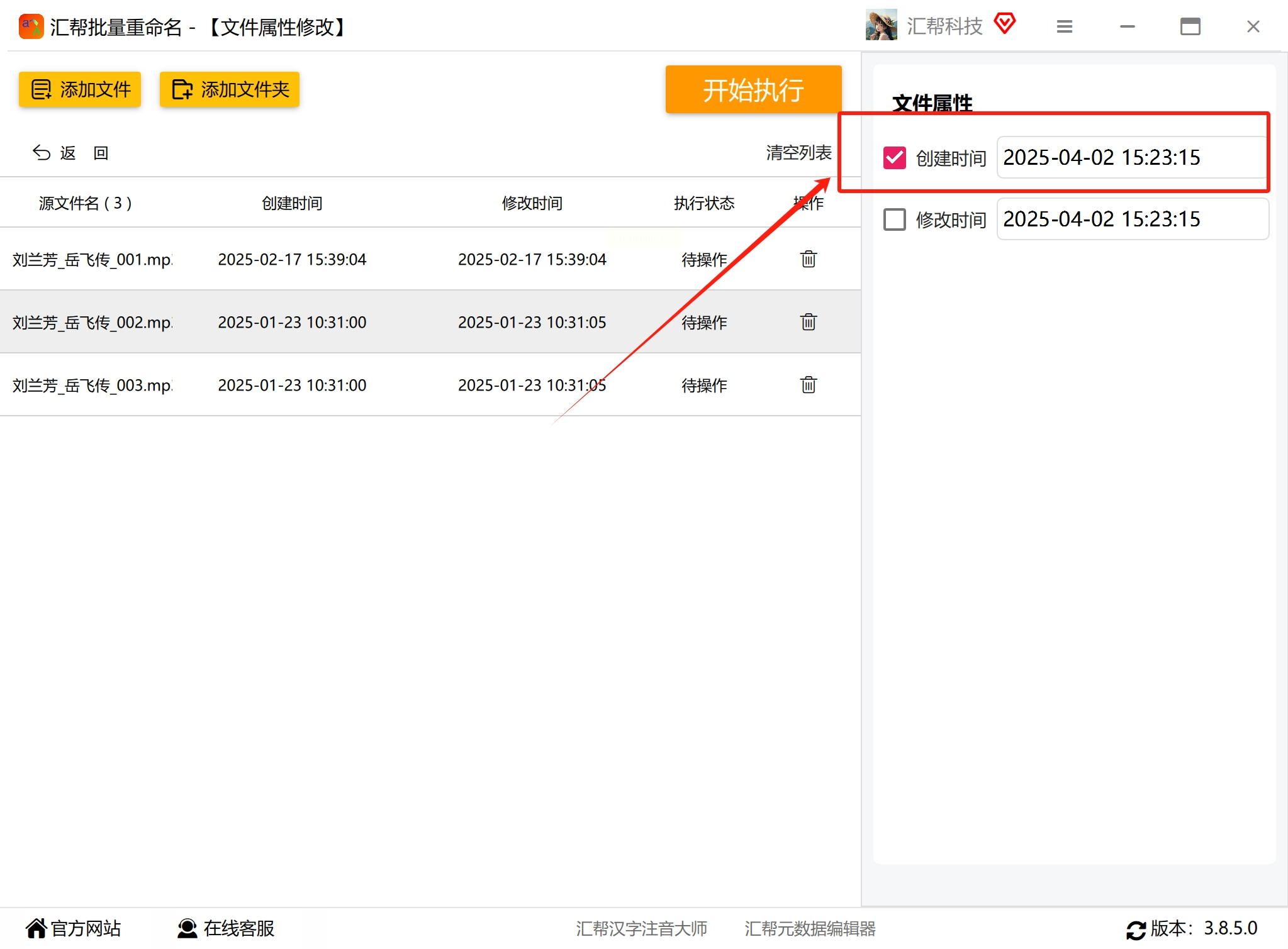Clear the file list via 清空列表

798,153
